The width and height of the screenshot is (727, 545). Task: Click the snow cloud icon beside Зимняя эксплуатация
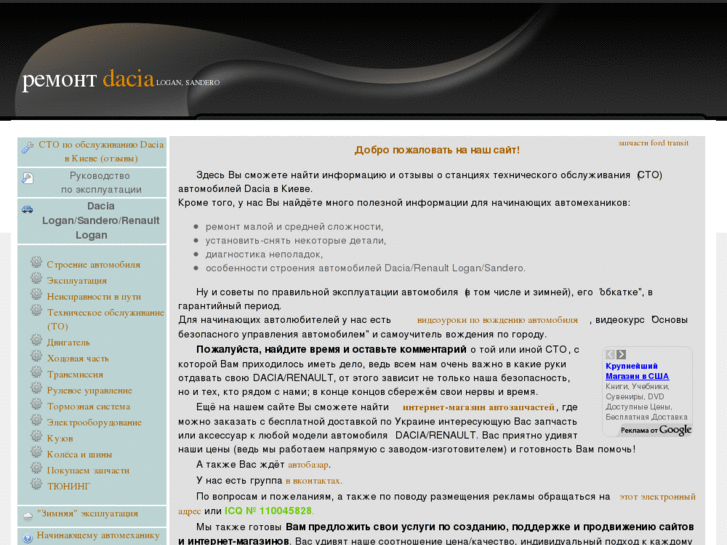click(x=28, y=516)
